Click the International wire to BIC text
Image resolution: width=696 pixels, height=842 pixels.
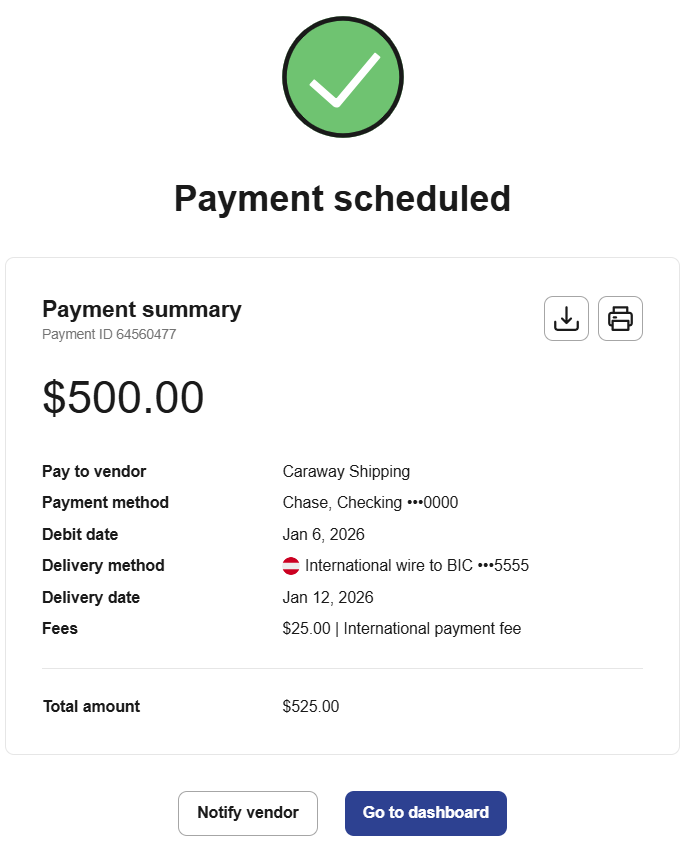click(416, 566)
